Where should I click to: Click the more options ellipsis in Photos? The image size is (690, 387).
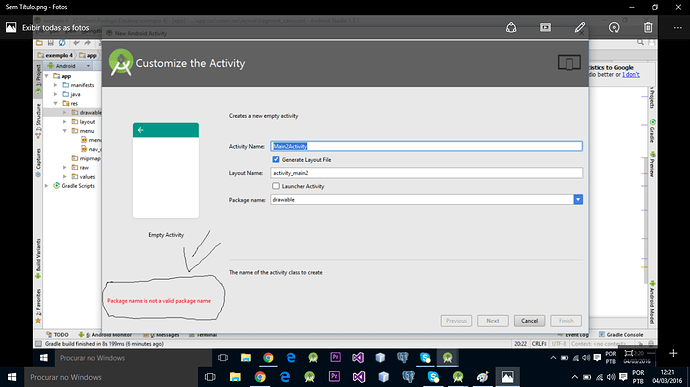coord(678,27)
